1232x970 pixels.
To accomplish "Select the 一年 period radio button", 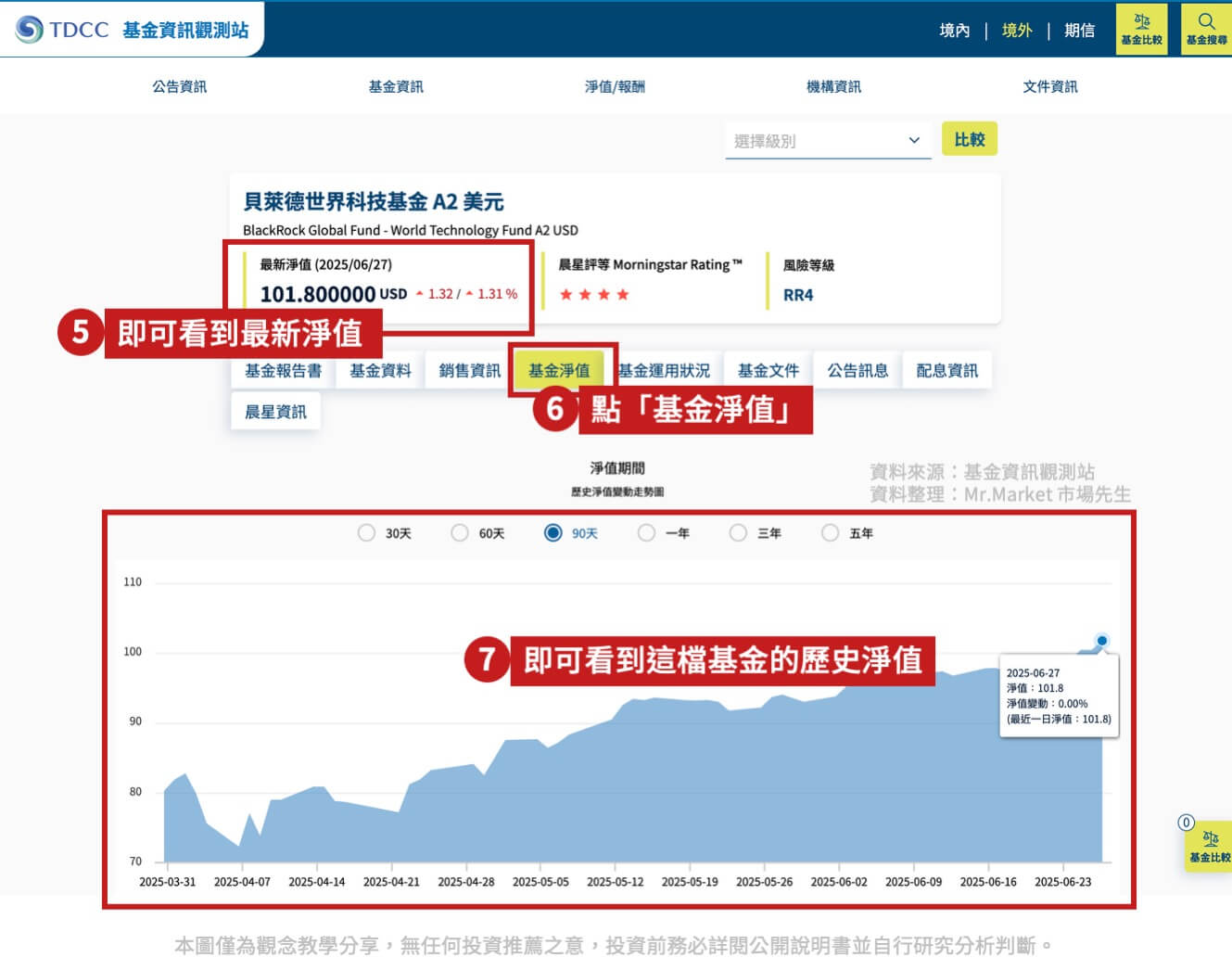I will tap(646, 533).
